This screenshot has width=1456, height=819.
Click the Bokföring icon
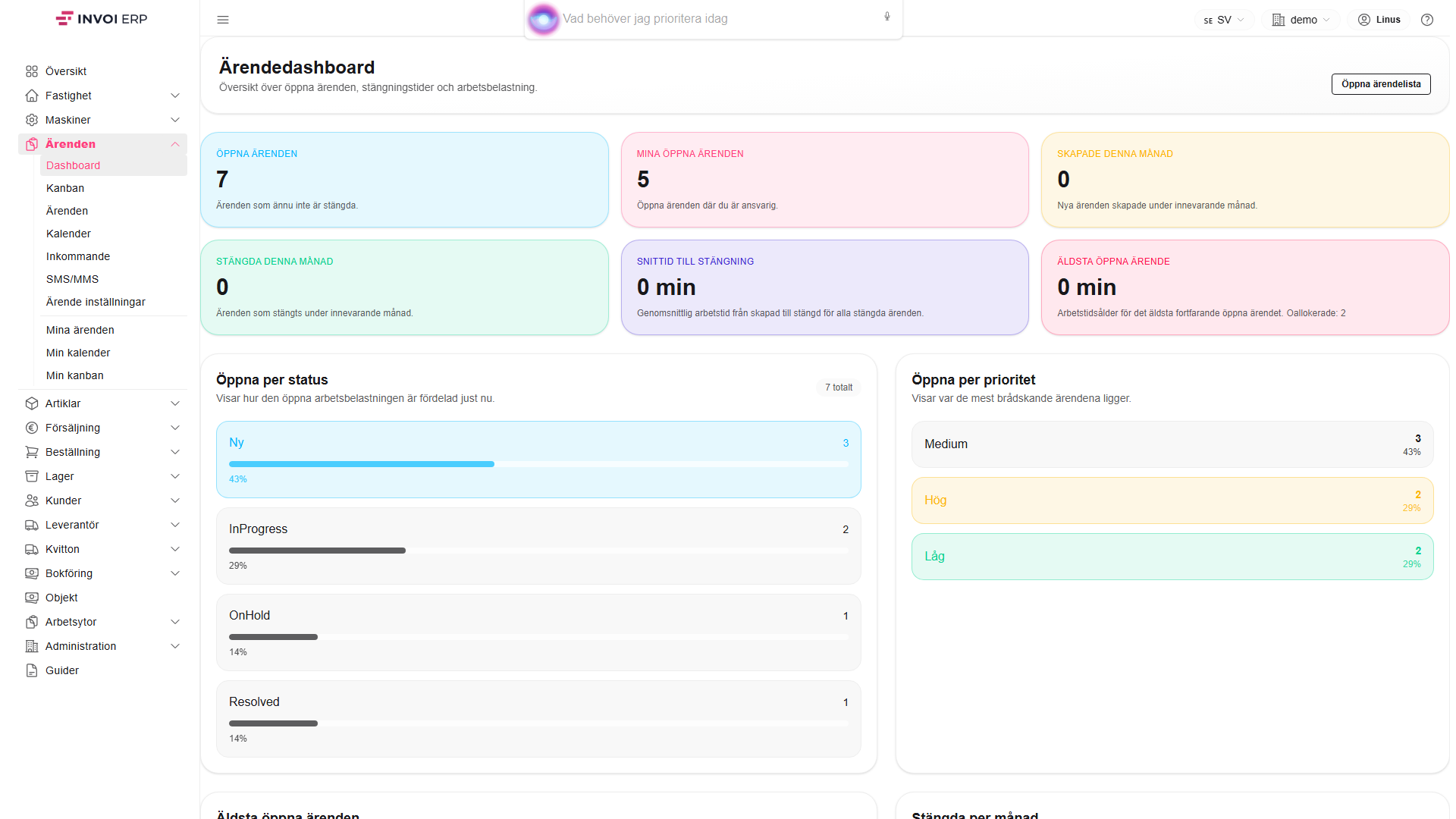click(32, 573)
